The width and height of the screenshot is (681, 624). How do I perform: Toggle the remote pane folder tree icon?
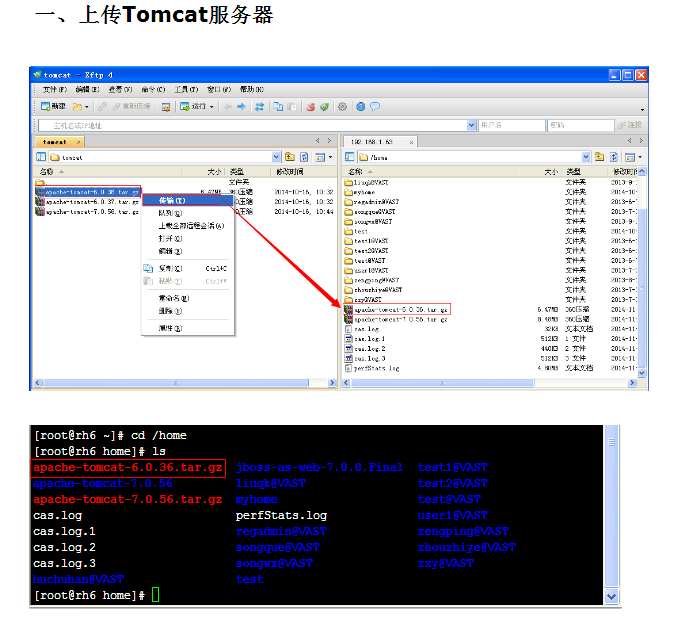click(x=350, y=157)
